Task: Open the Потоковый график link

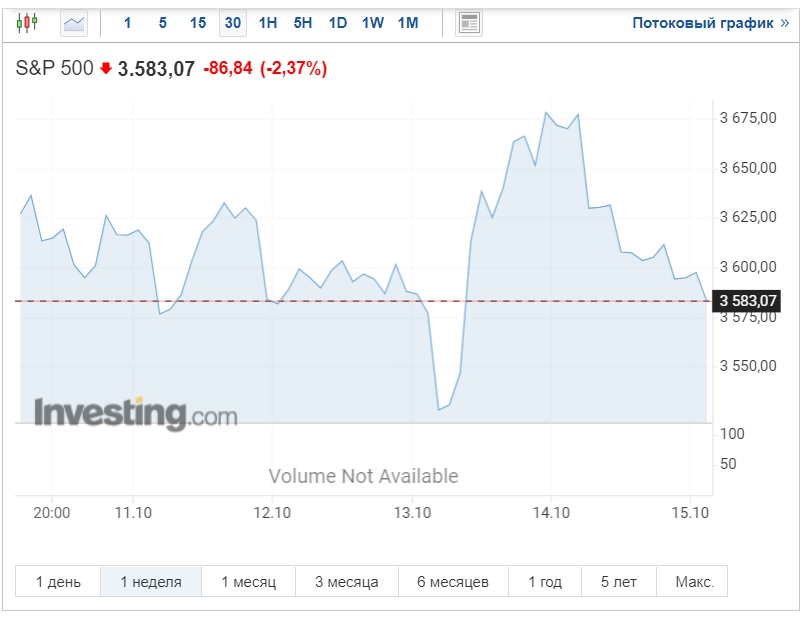Action: [x=710, y=23]
